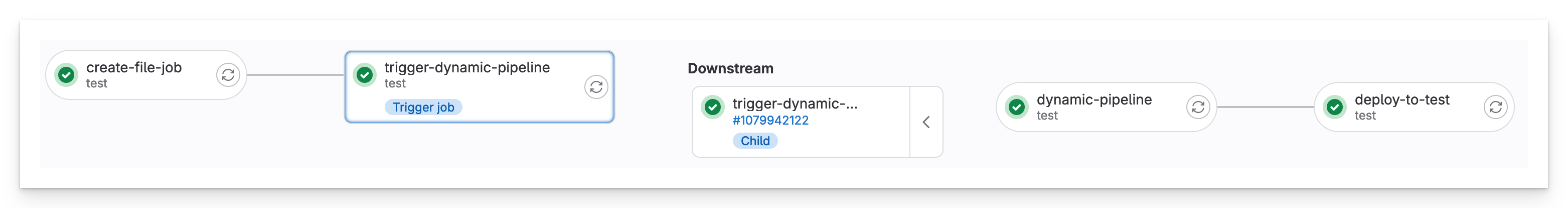Retry the trigger-dynamic-pipeline job
This screenshot has width=1568, height=208.
(x=596, y=86)
